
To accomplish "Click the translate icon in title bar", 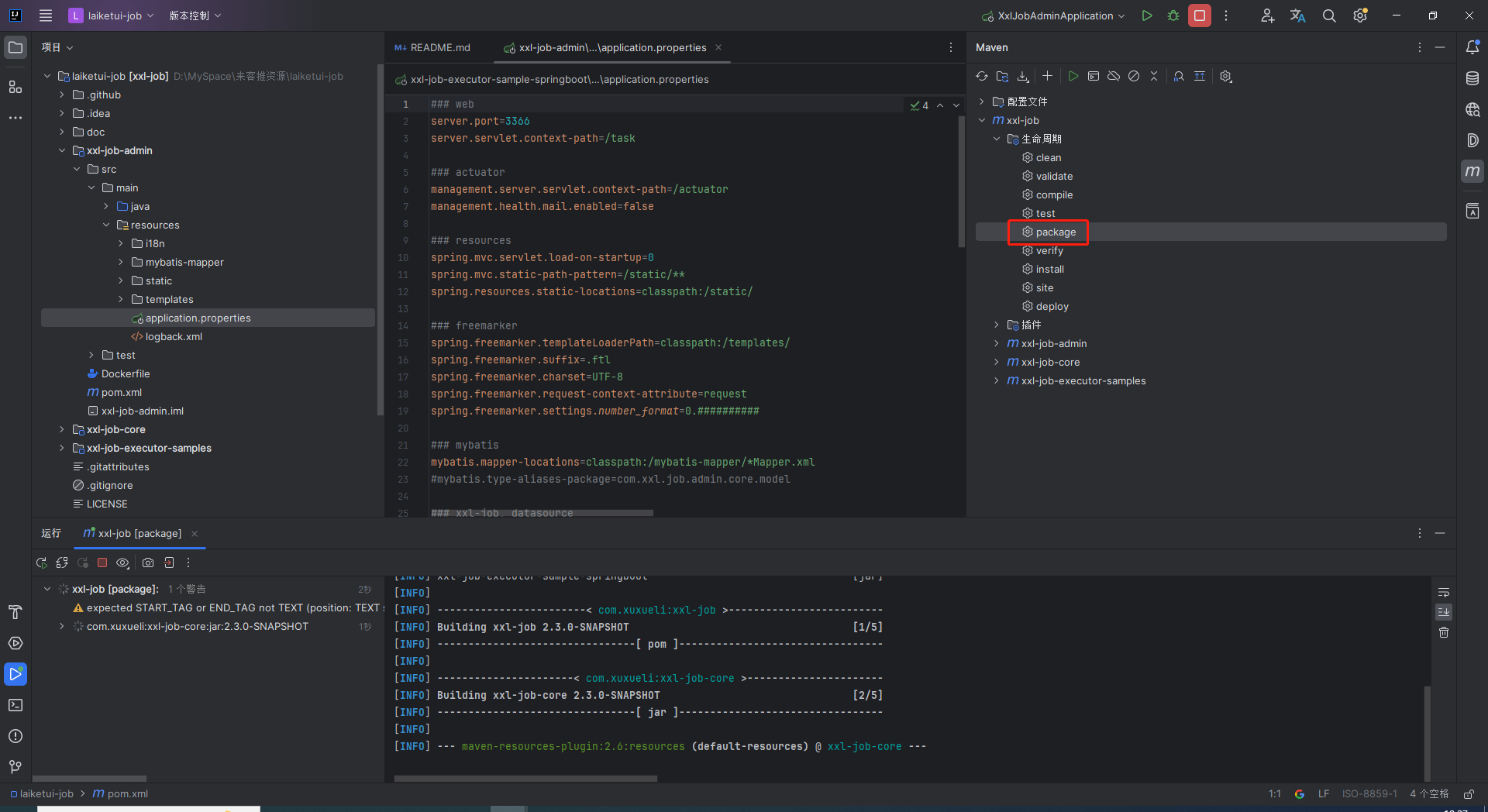I will click(x=1298, y=15).
